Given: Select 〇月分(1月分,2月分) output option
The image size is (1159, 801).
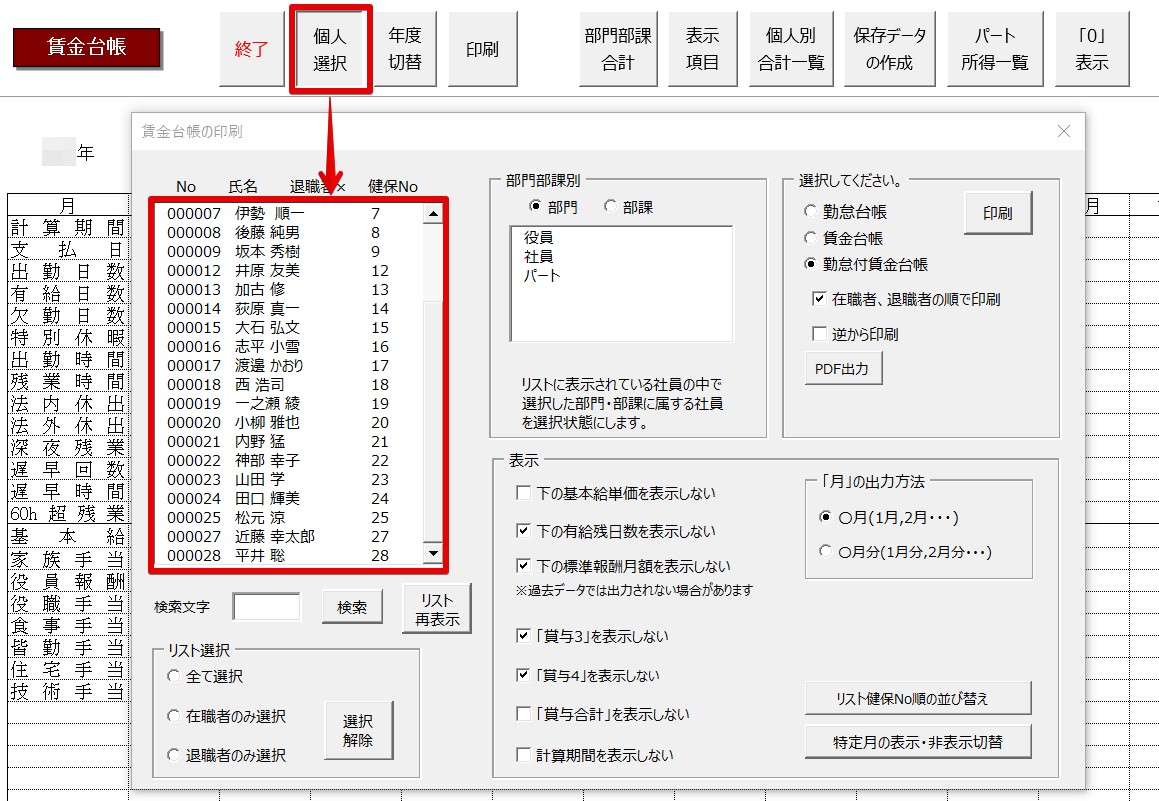Looking at the screenshot, I should tap(825, 551).
